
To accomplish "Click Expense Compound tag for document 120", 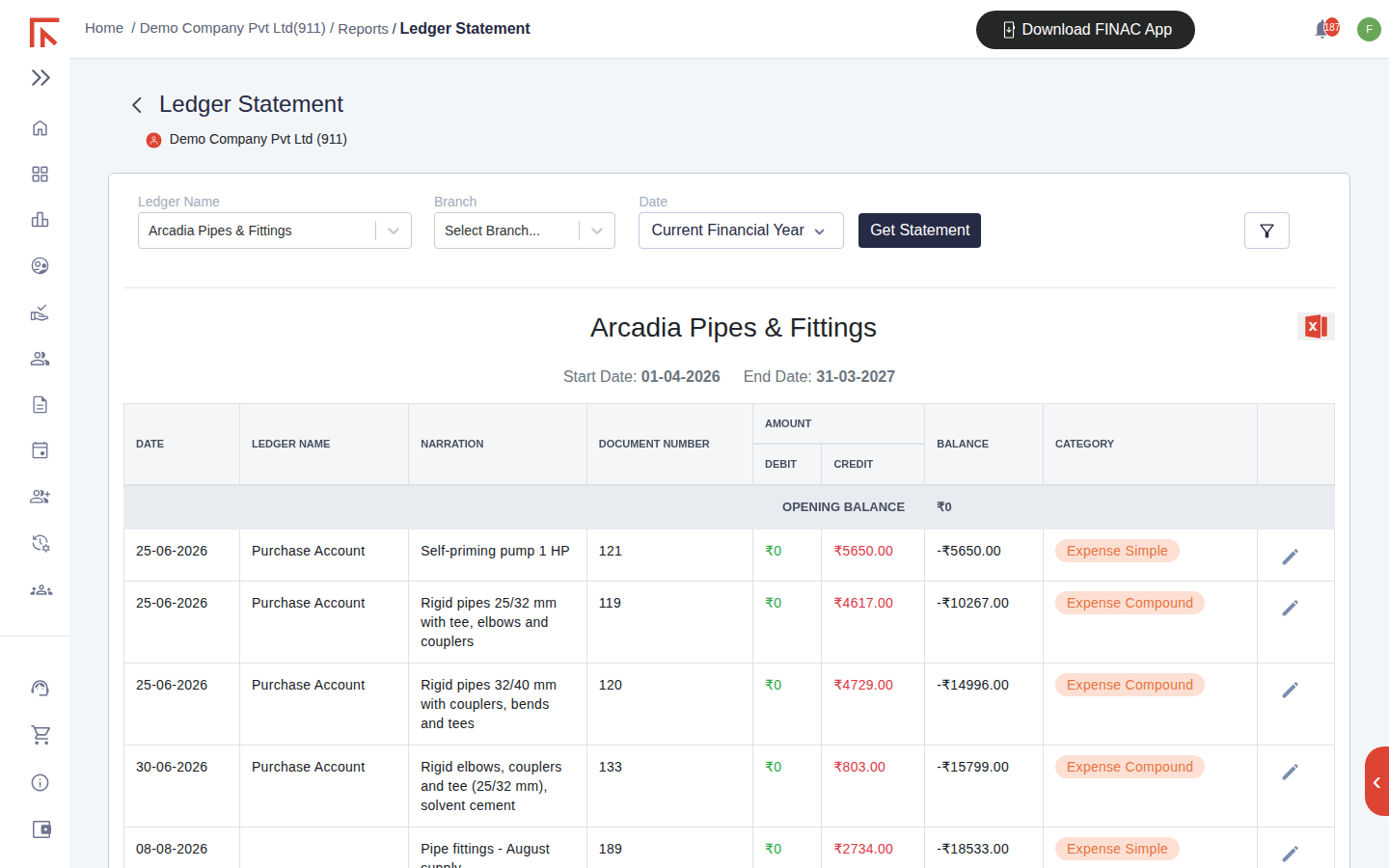I will click(1130, 685).
